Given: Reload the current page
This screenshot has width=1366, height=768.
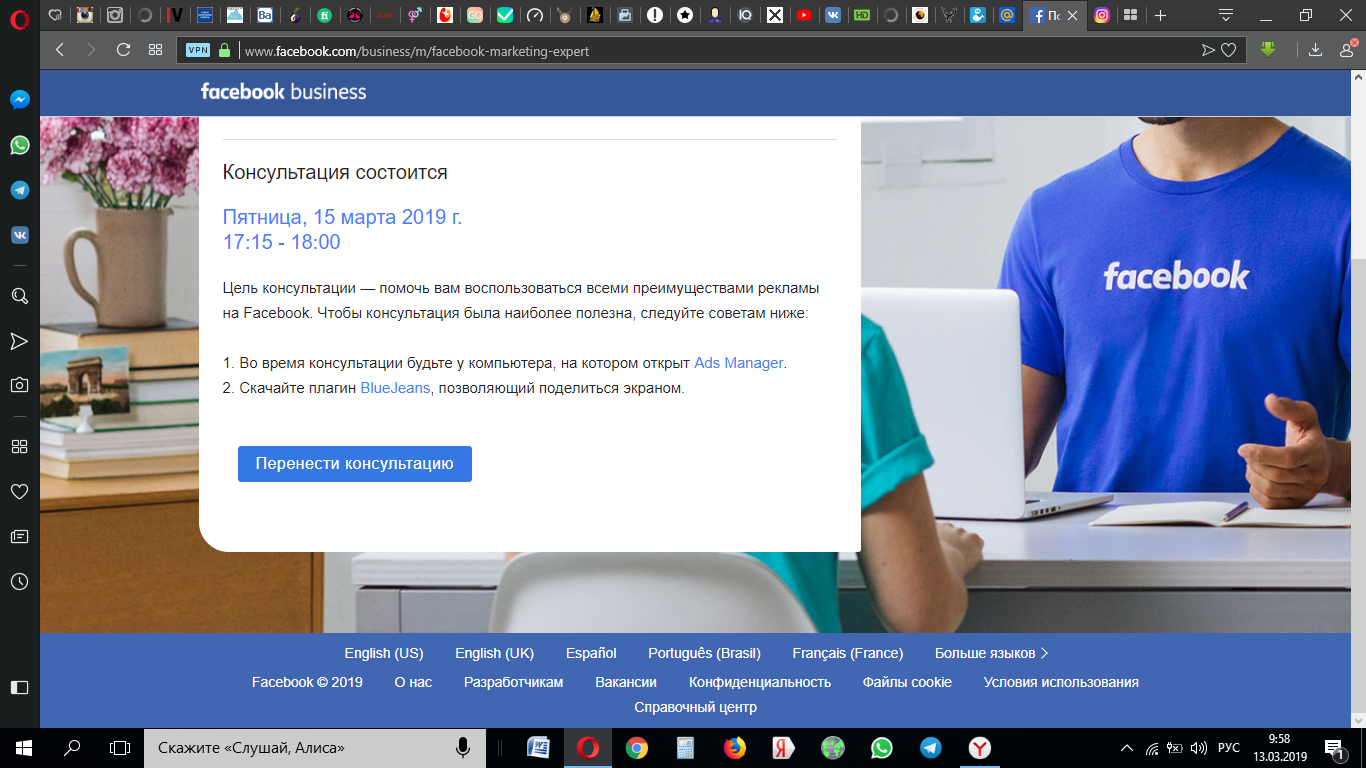Looking at the screenshot, I should click(124, 50).
